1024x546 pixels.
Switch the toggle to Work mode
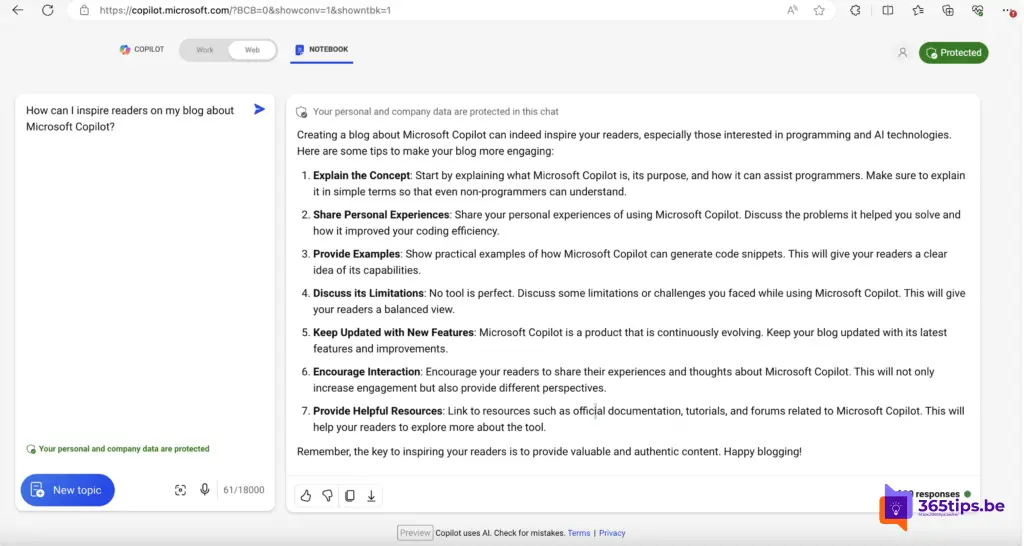point(205,50)
